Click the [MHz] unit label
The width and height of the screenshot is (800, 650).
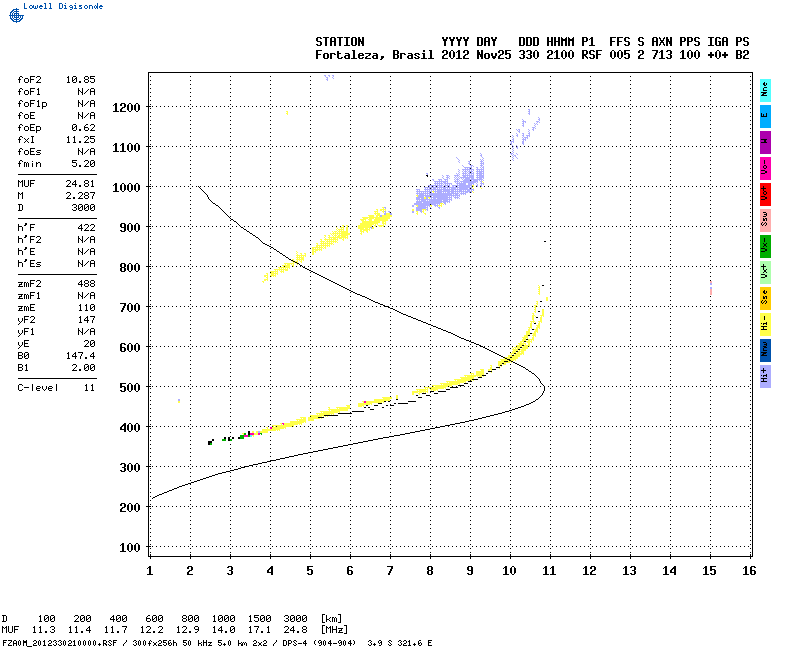click(334, 630)
